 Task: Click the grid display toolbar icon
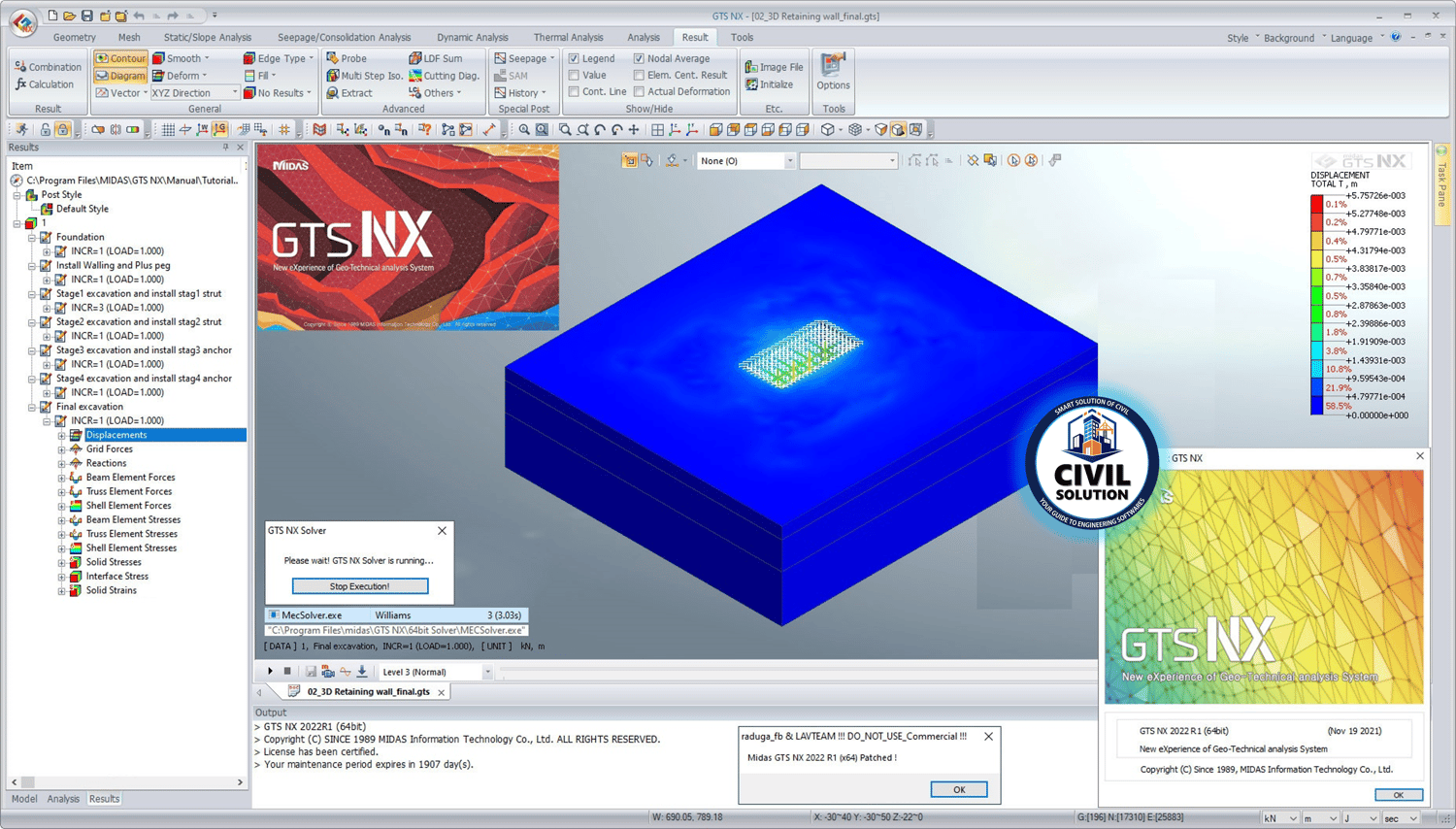tap(168, 129)
